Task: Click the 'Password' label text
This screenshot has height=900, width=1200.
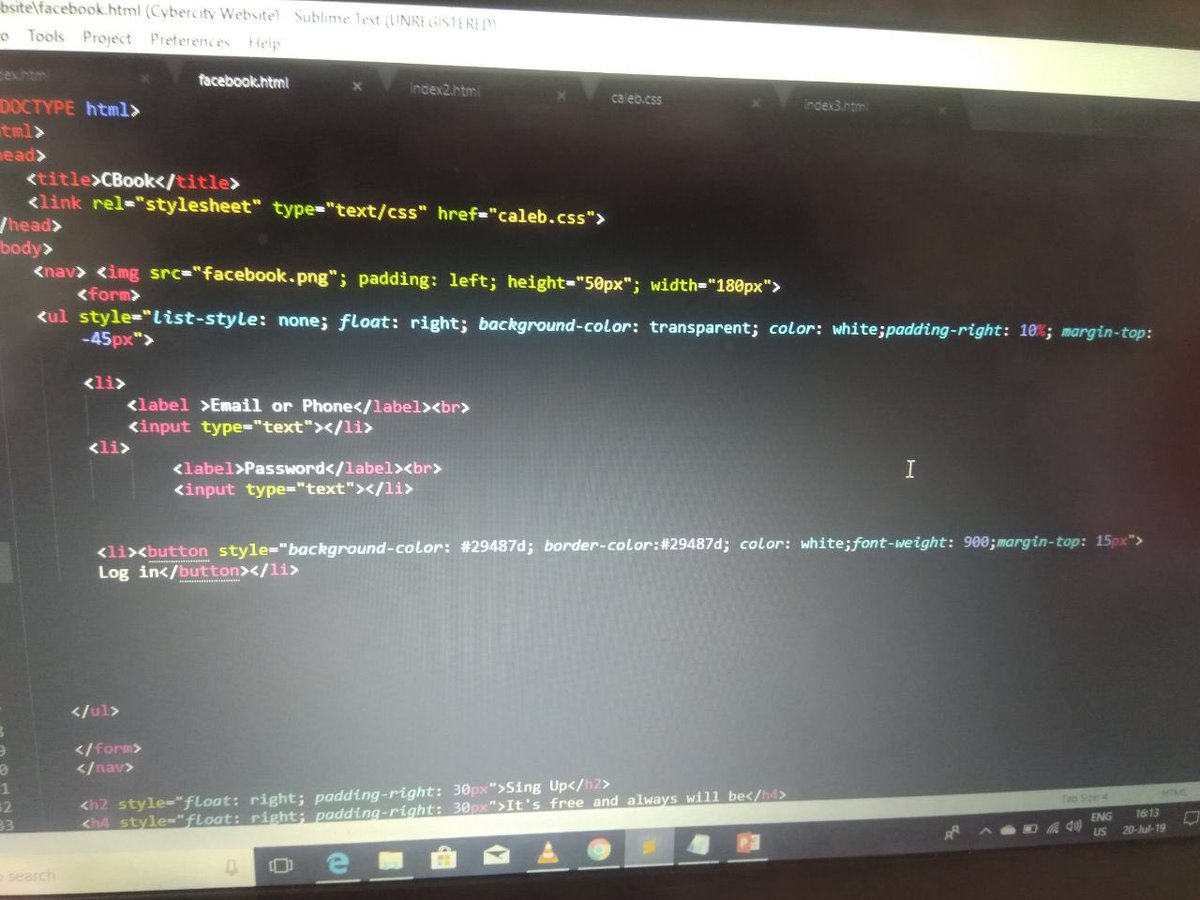Action: pyautogui.click(x=284, y=468)
